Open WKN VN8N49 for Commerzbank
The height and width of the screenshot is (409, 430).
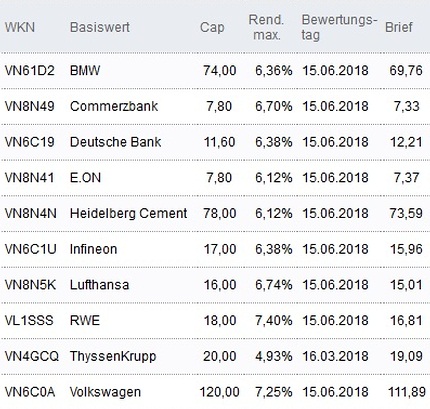point(30,106)
